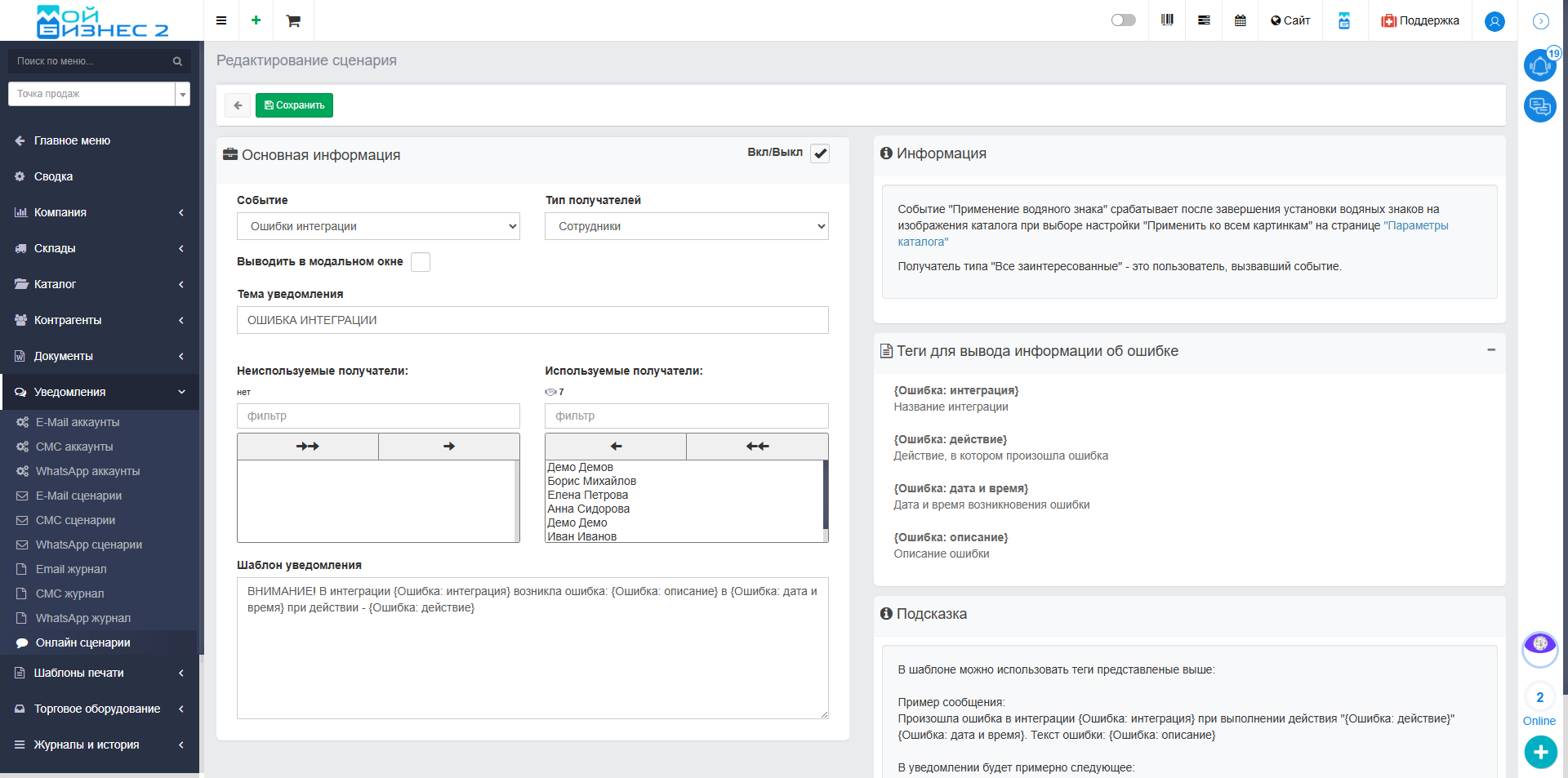
Task: Open the shopping cart icon
Action: tap(293, 20)
